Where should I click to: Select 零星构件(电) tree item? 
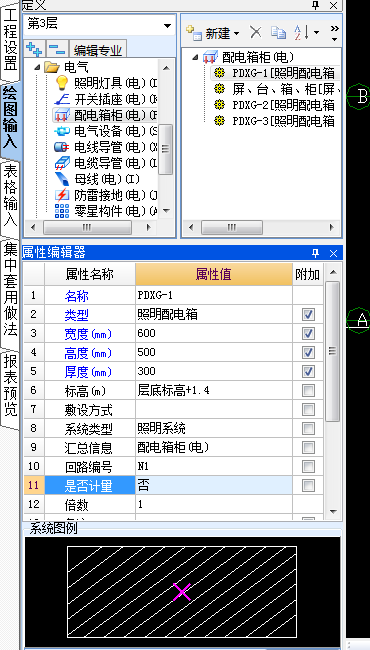(x=105, y=211)
